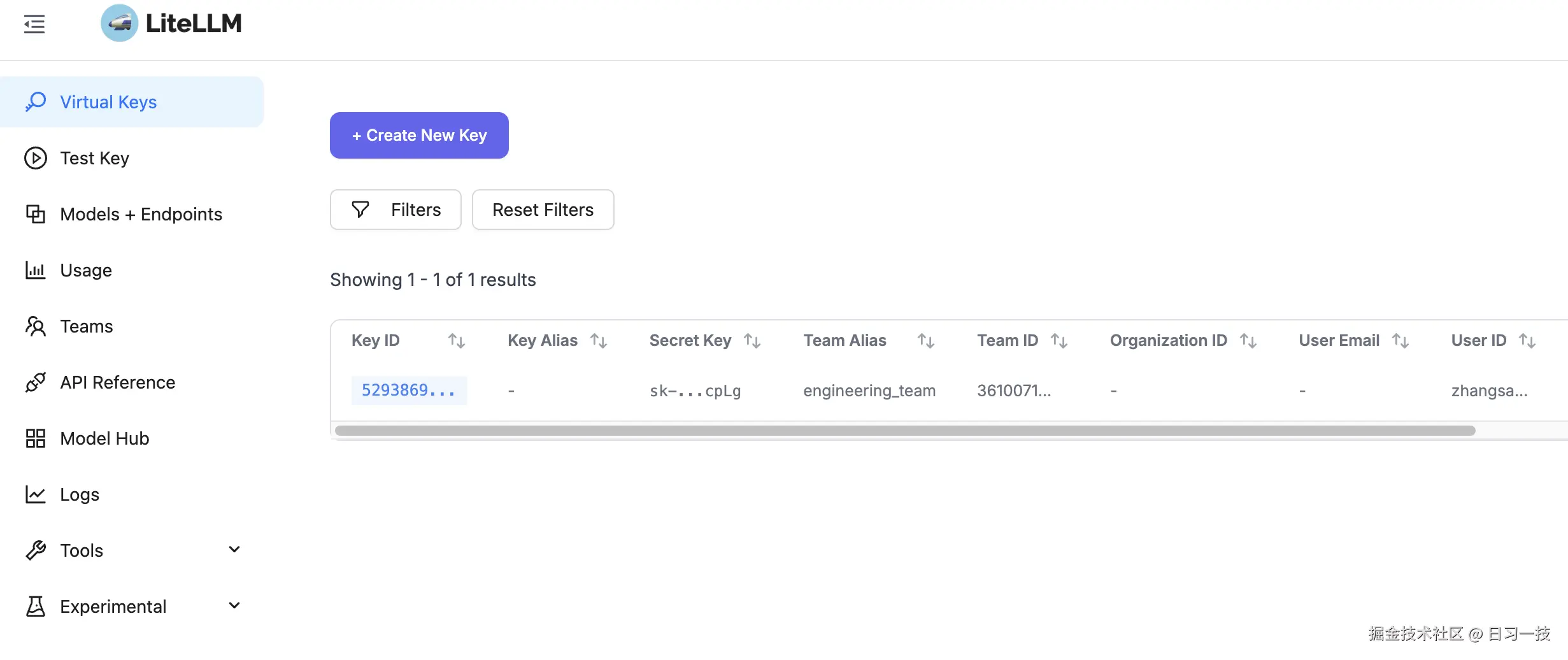
Task: Collapse the sidebar with the menu icon
Action: click(34, 24)
